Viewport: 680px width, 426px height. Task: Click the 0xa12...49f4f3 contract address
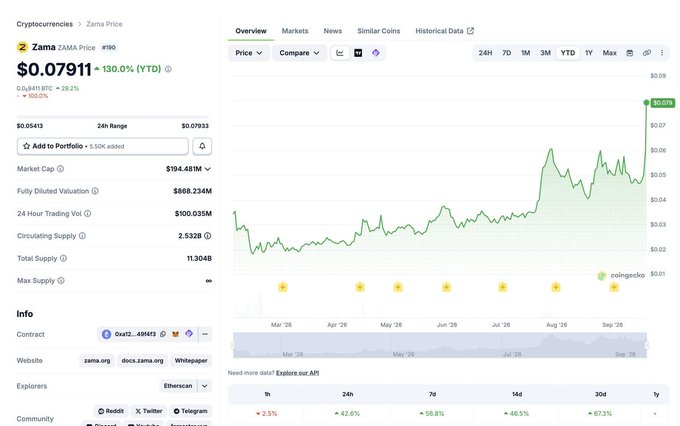(x=135, y=334)
